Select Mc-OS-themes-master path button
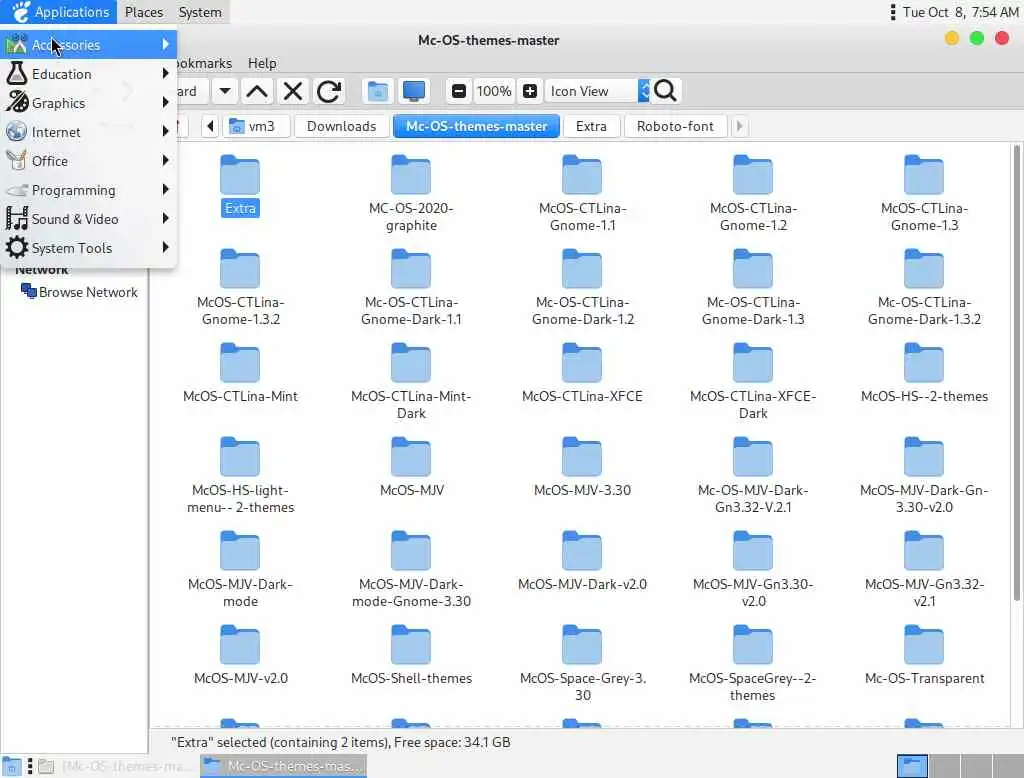 click(476, 126)
